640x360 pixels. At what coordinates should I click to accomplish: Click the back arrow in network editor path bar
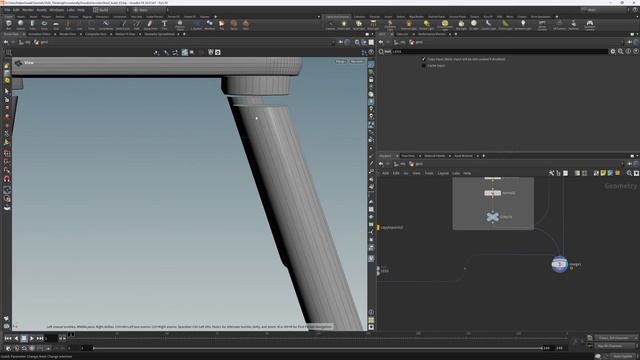coord(381,164)
